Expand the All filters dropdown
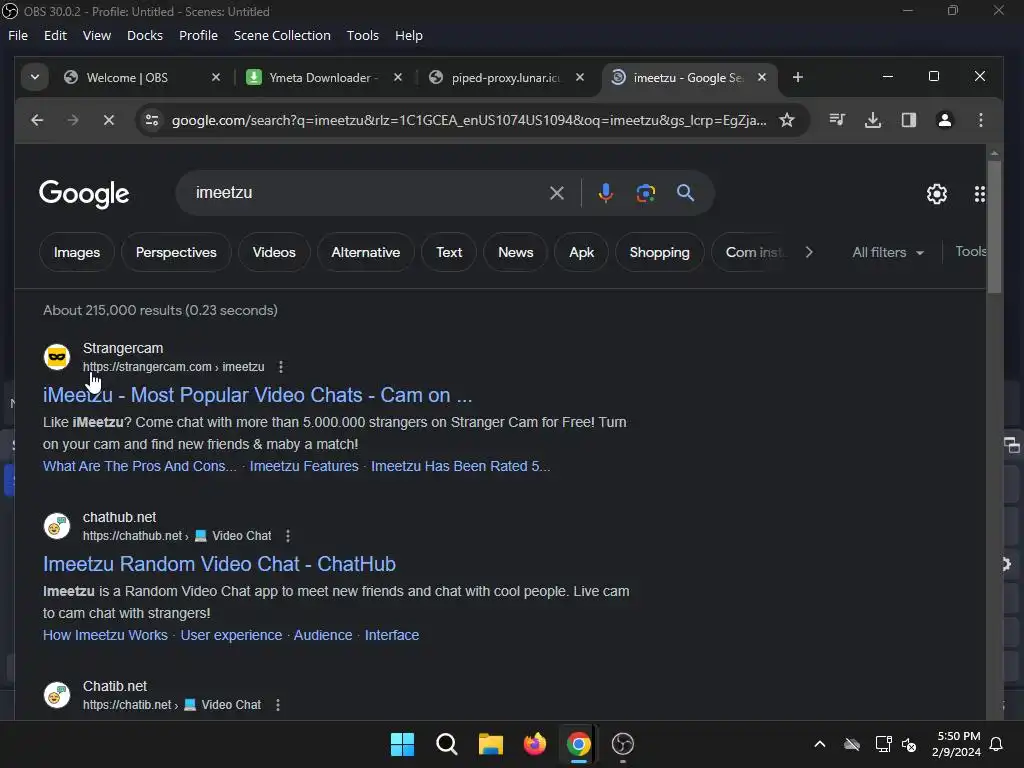Viewport: 1024px width, 768px height. click(888, 252)
